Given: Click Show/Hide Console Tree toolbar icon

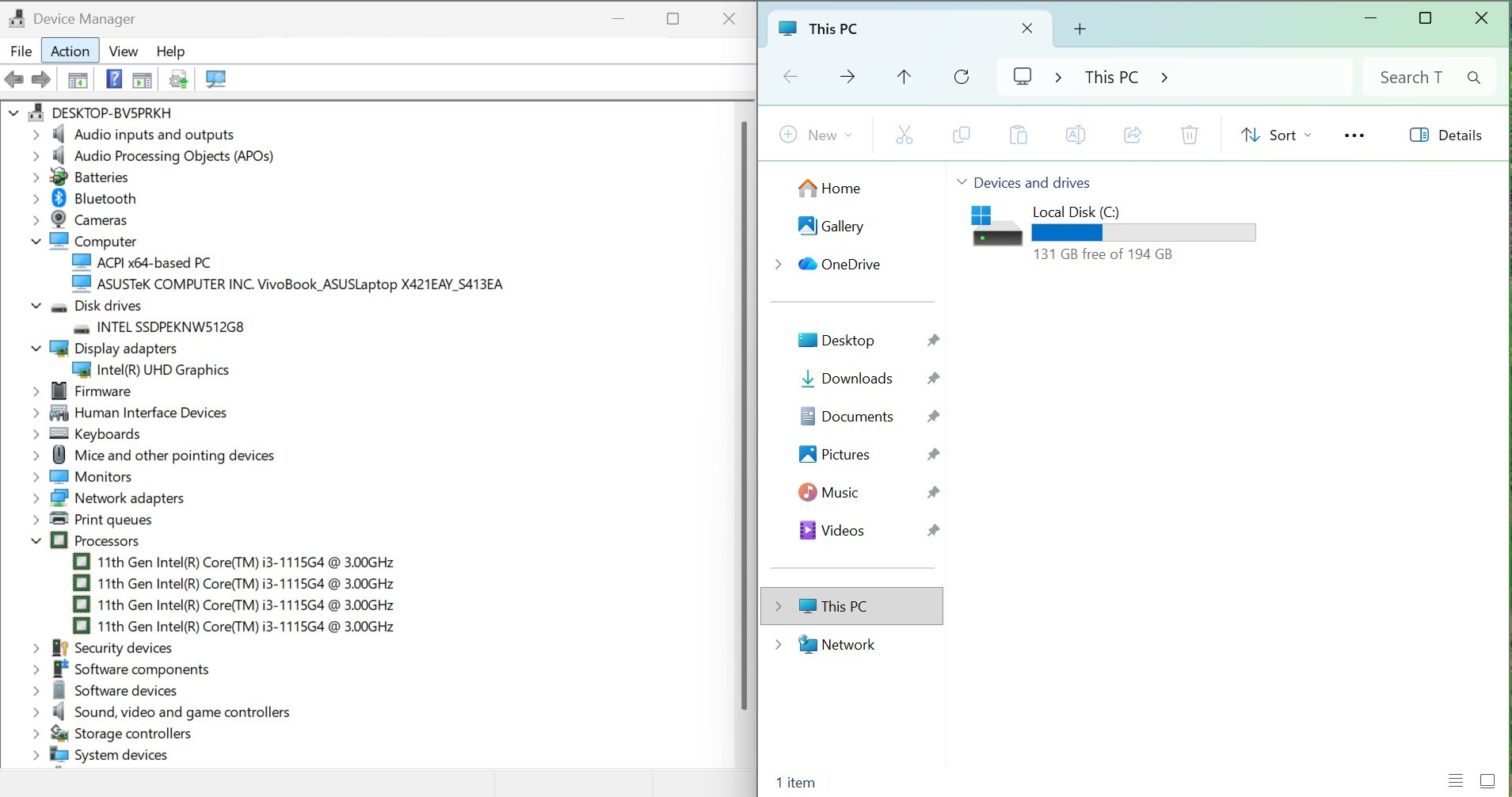Looking at the screenshot, I should (x=78, y=79).
